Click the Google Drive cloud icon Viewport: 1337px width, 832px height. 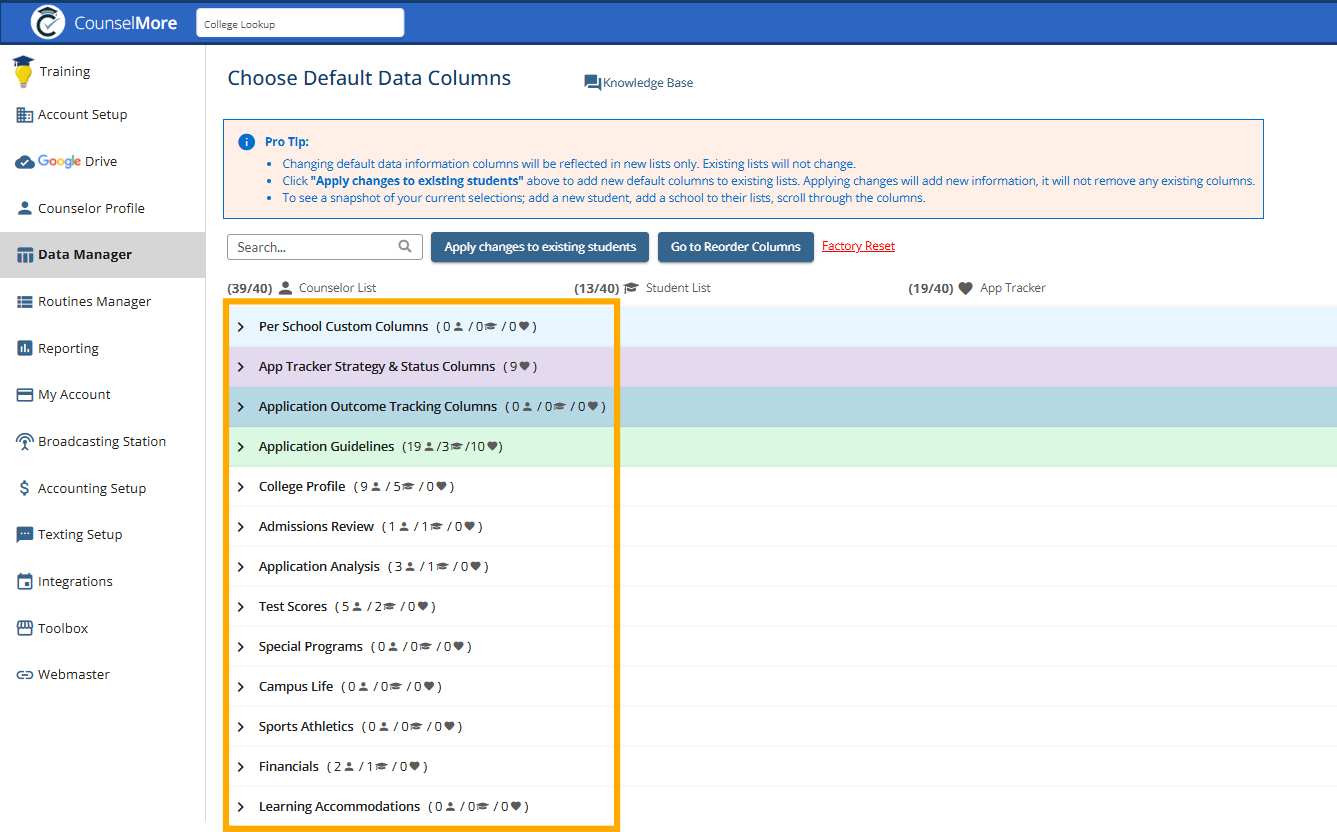coord(25,162)
